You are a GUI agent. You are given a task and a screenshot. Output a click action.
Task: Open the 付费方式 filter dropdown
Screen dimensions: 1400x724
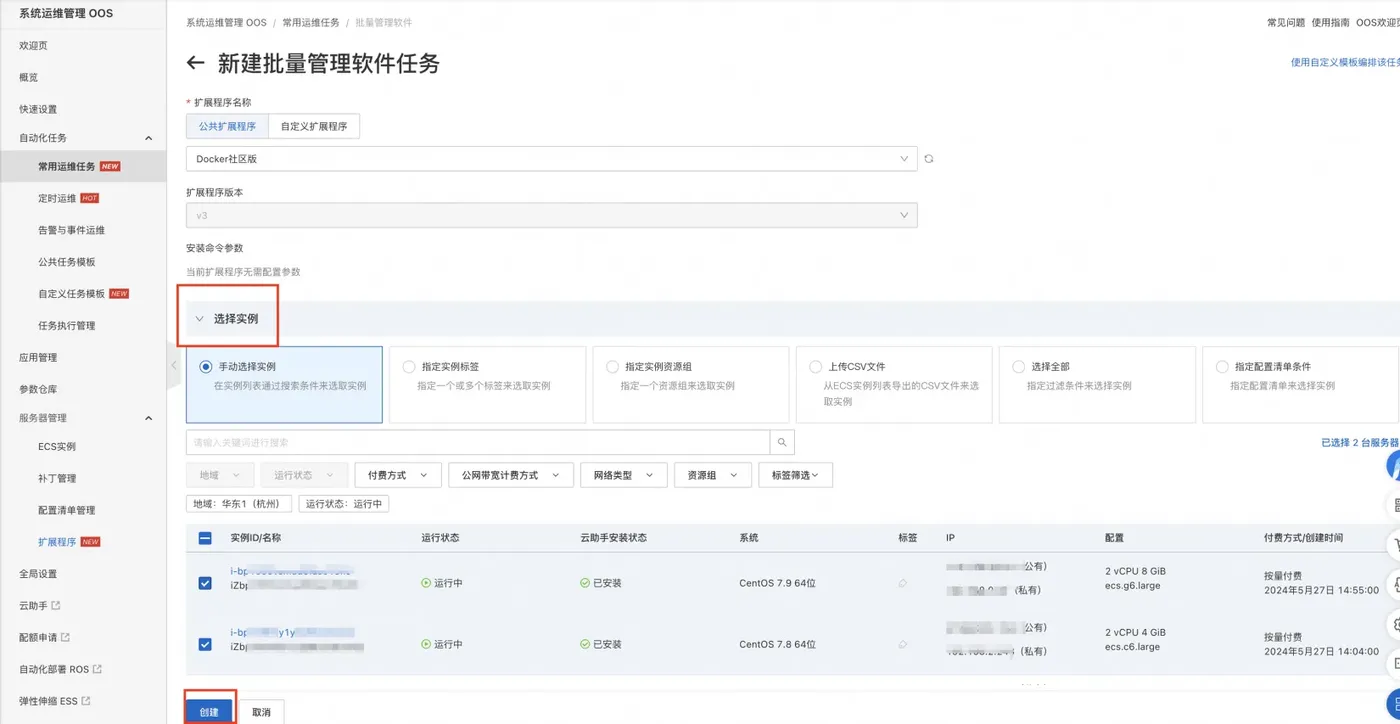(397, 475)
